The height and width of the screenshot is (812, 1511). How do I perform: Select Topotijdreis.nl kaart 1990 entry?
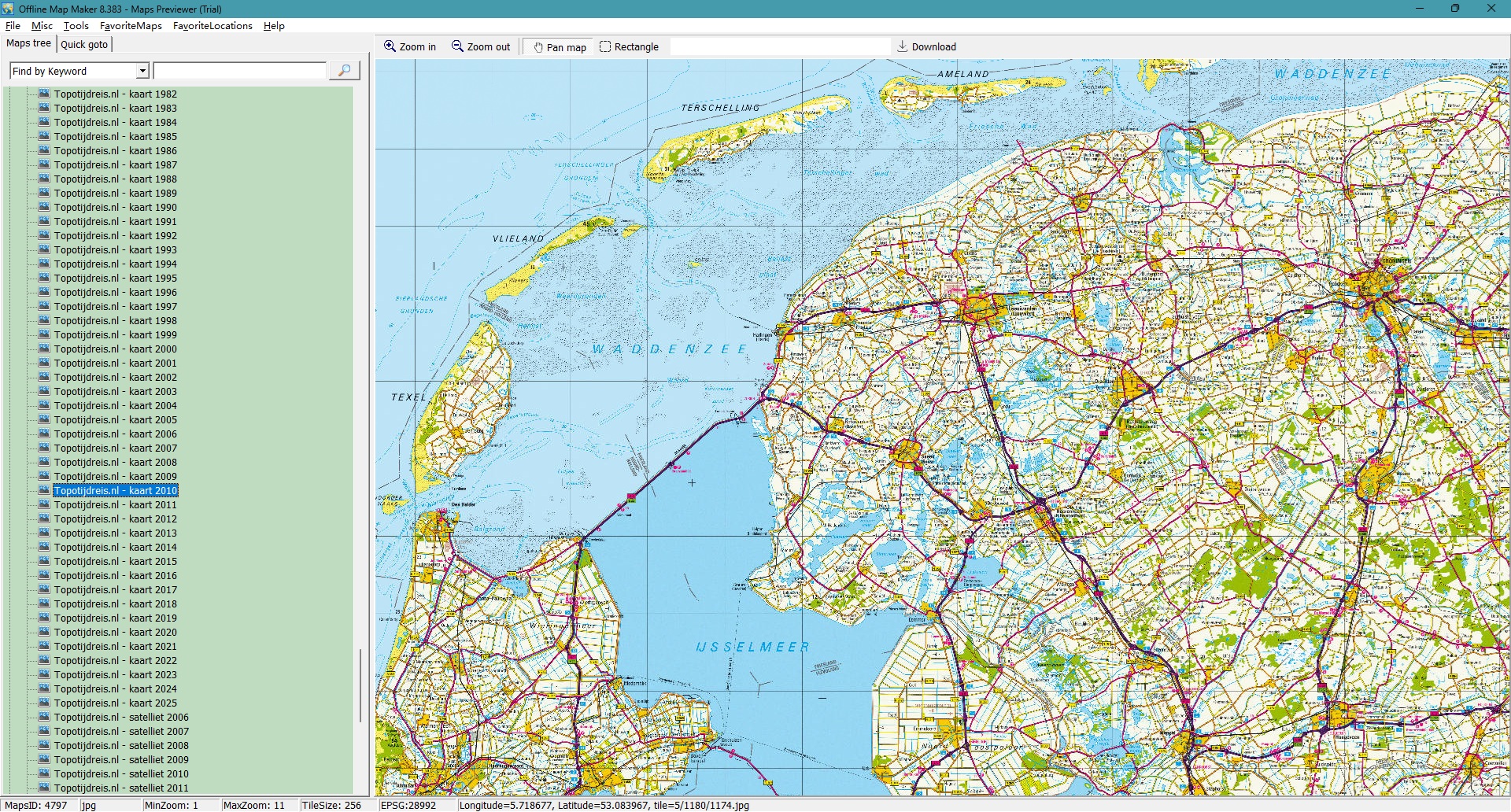115,207
